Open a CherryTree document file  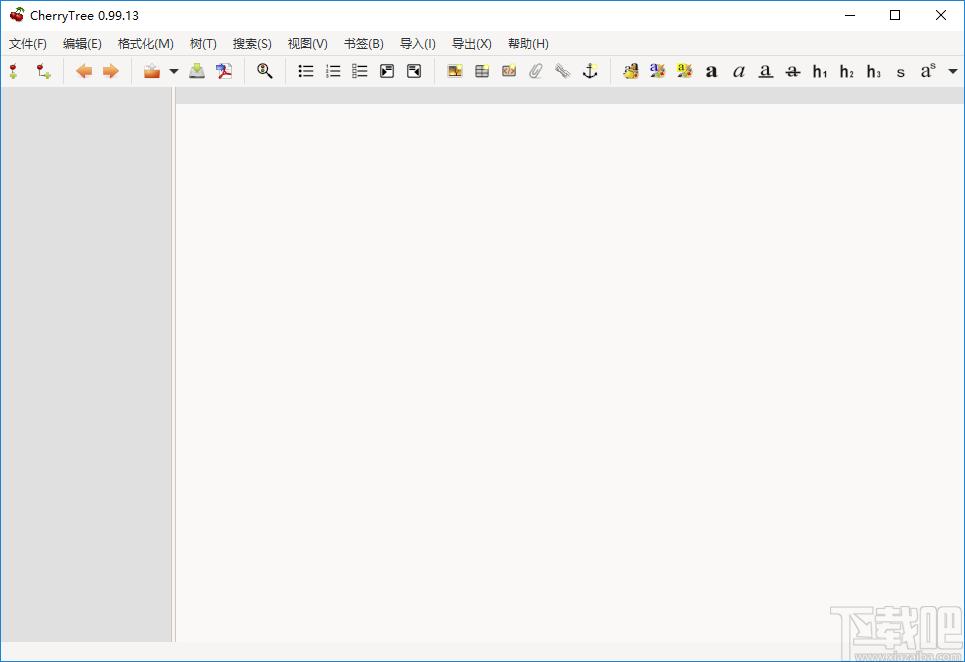(x=151, y=71)
